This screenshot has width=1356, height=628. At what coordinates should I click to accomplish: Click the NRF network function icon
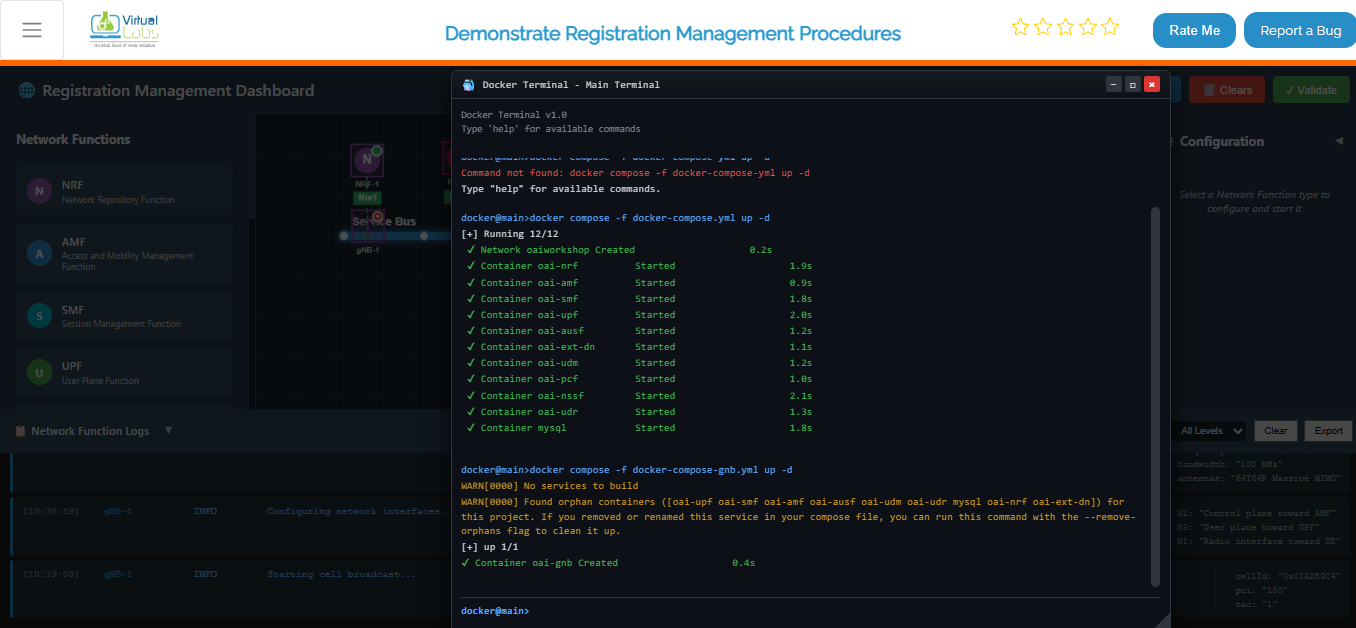(x=39, y=192)
